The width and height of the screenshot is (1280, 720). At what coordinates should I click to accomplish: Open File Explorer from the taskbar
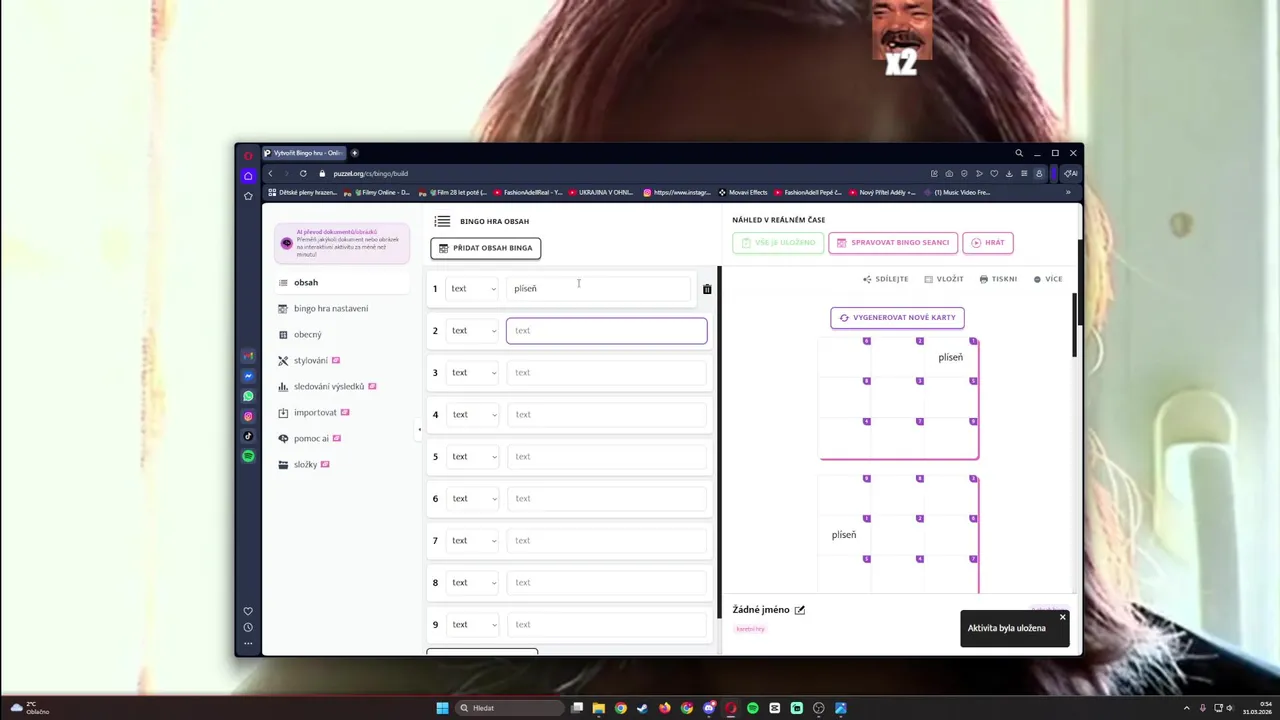pyautogui.click(x=599, y=708)
